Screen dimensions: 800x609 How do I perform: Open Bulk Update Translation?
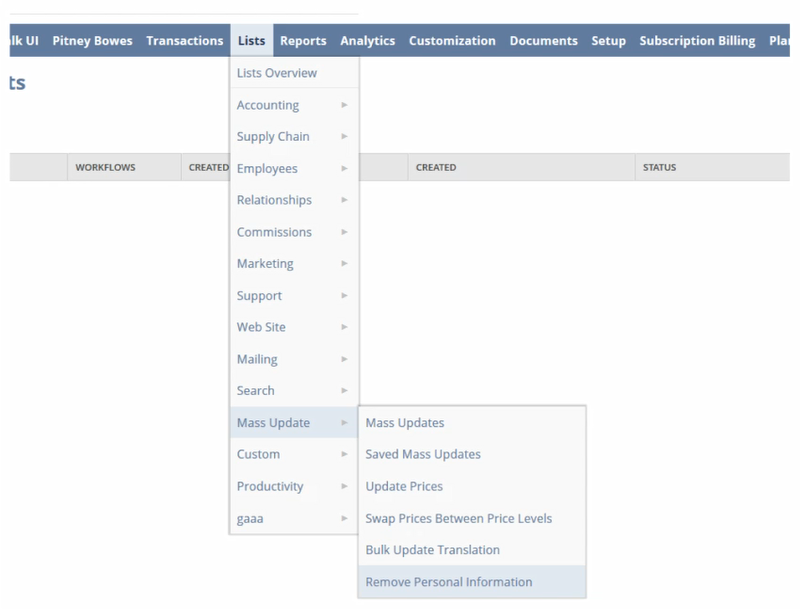click(472, 550)
